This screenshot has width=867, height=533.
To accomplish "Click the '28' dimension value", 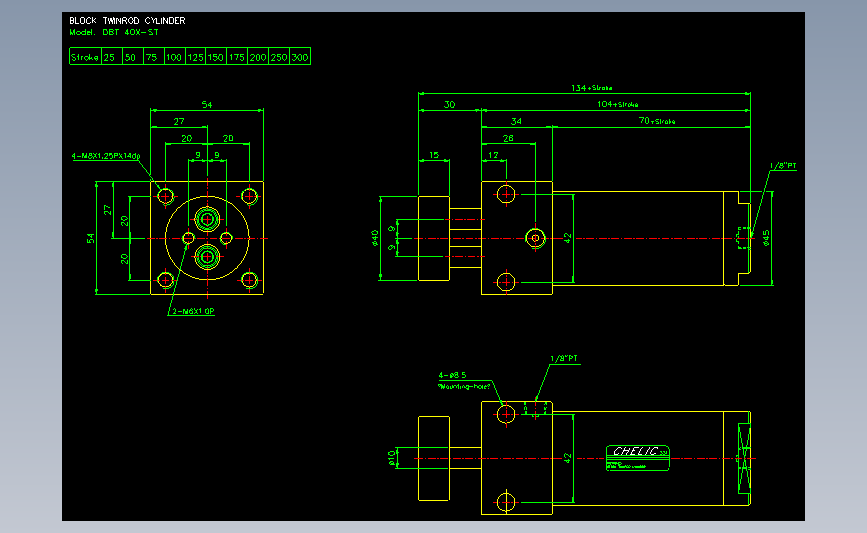I will click(508, 138).
